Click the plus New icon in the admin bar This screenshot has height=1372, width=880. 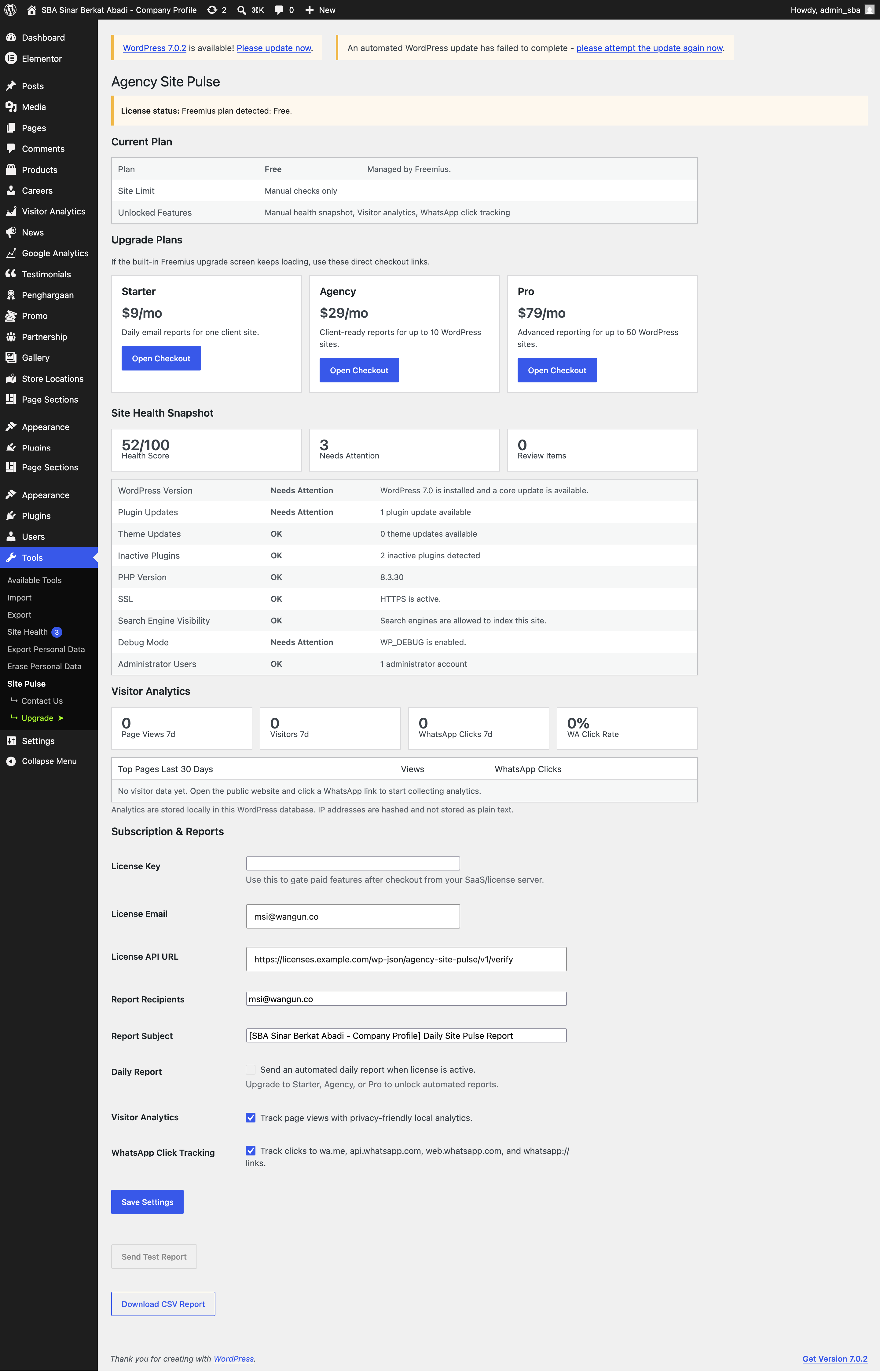(x=309, y=10)
